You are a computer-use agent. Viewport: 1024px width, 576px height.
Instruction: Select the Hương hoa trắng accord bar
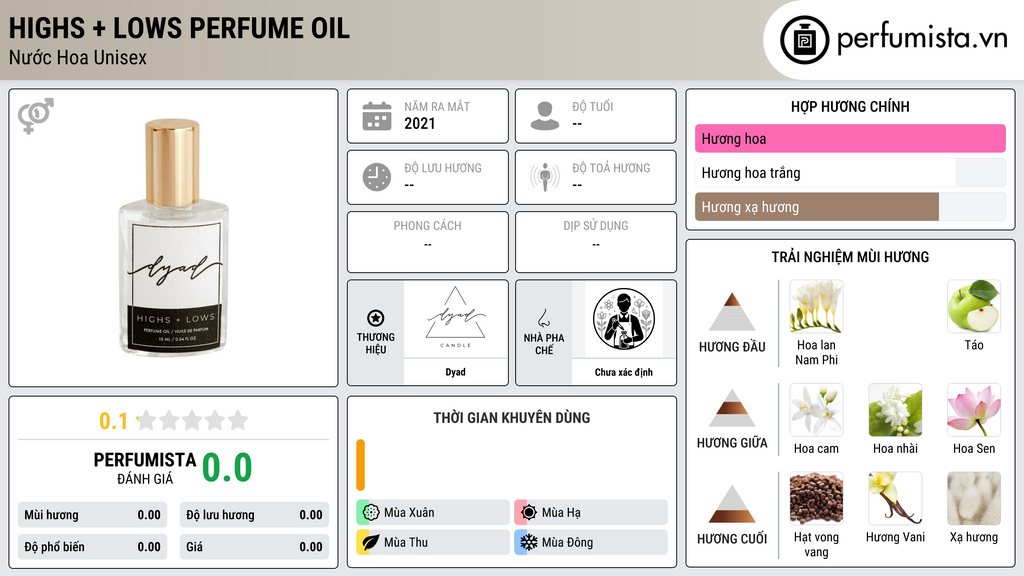(850, 173)
